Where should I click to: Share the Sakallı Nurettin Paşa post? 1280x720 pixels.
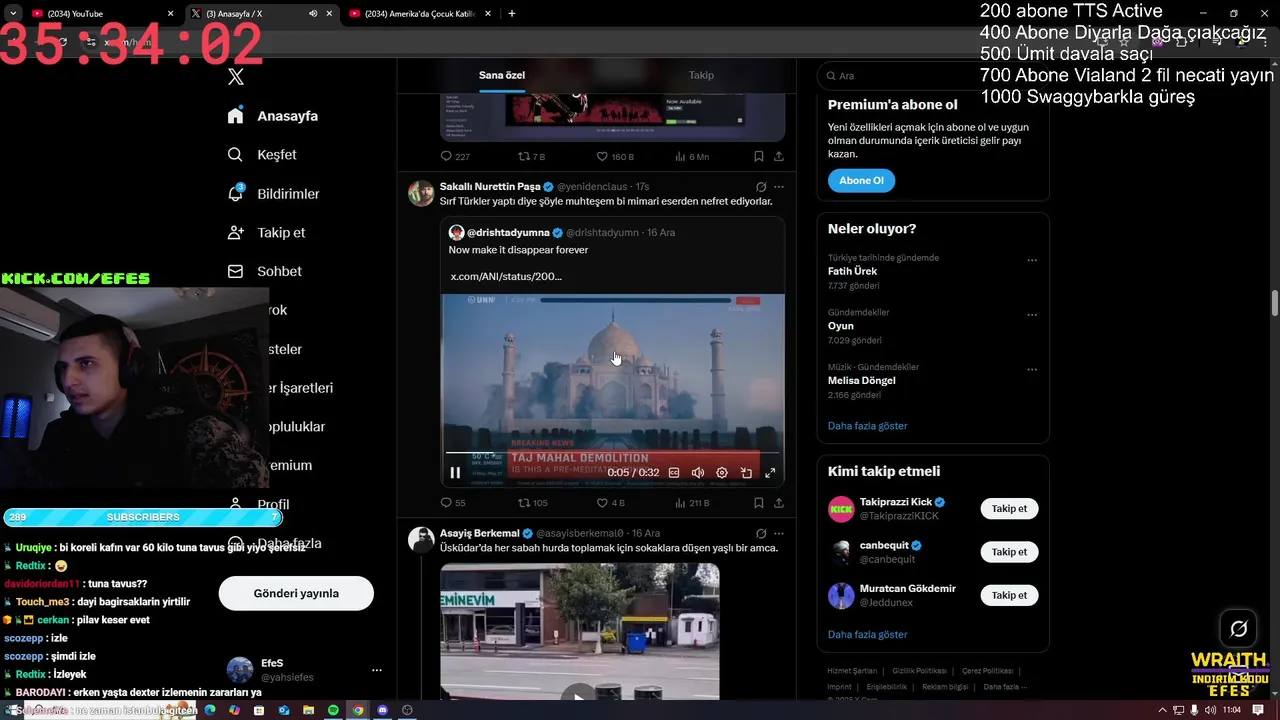[778, 503]
